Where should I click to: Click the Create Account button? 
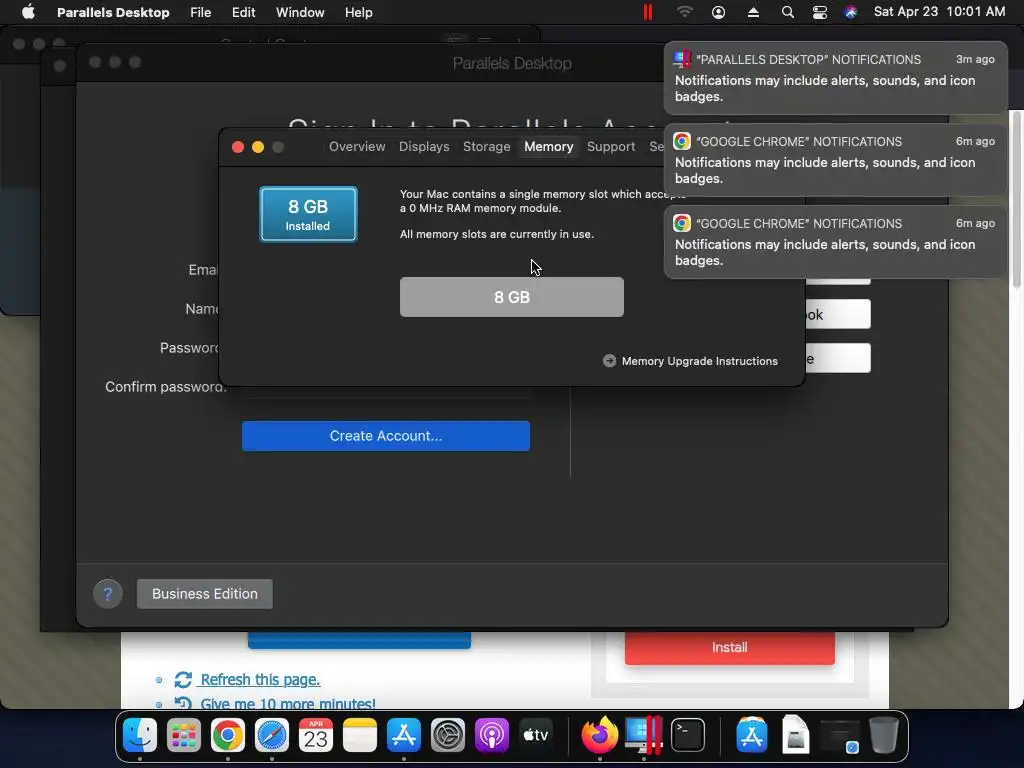pyautogui.click(x=385, y=436)
